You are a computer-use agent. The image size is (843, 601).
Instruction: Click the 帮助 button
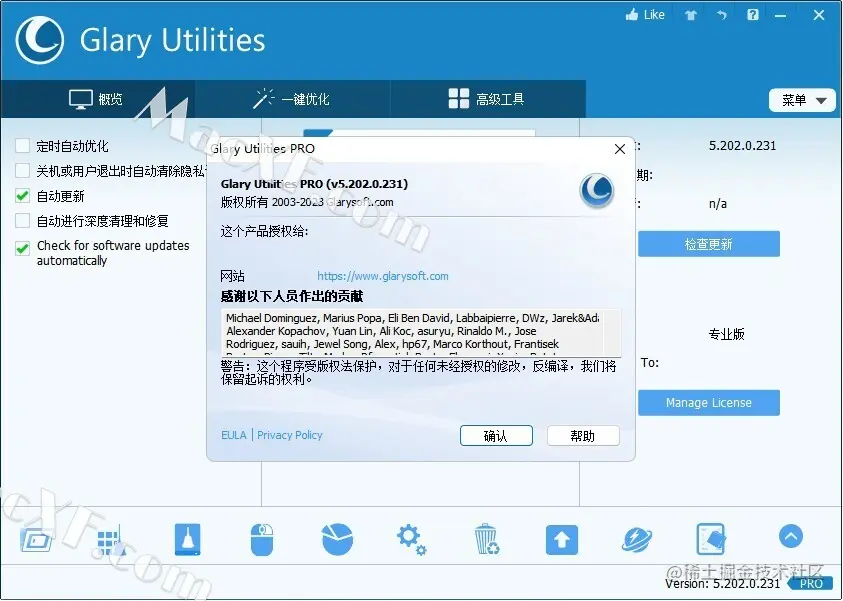[x=583, y=435]
